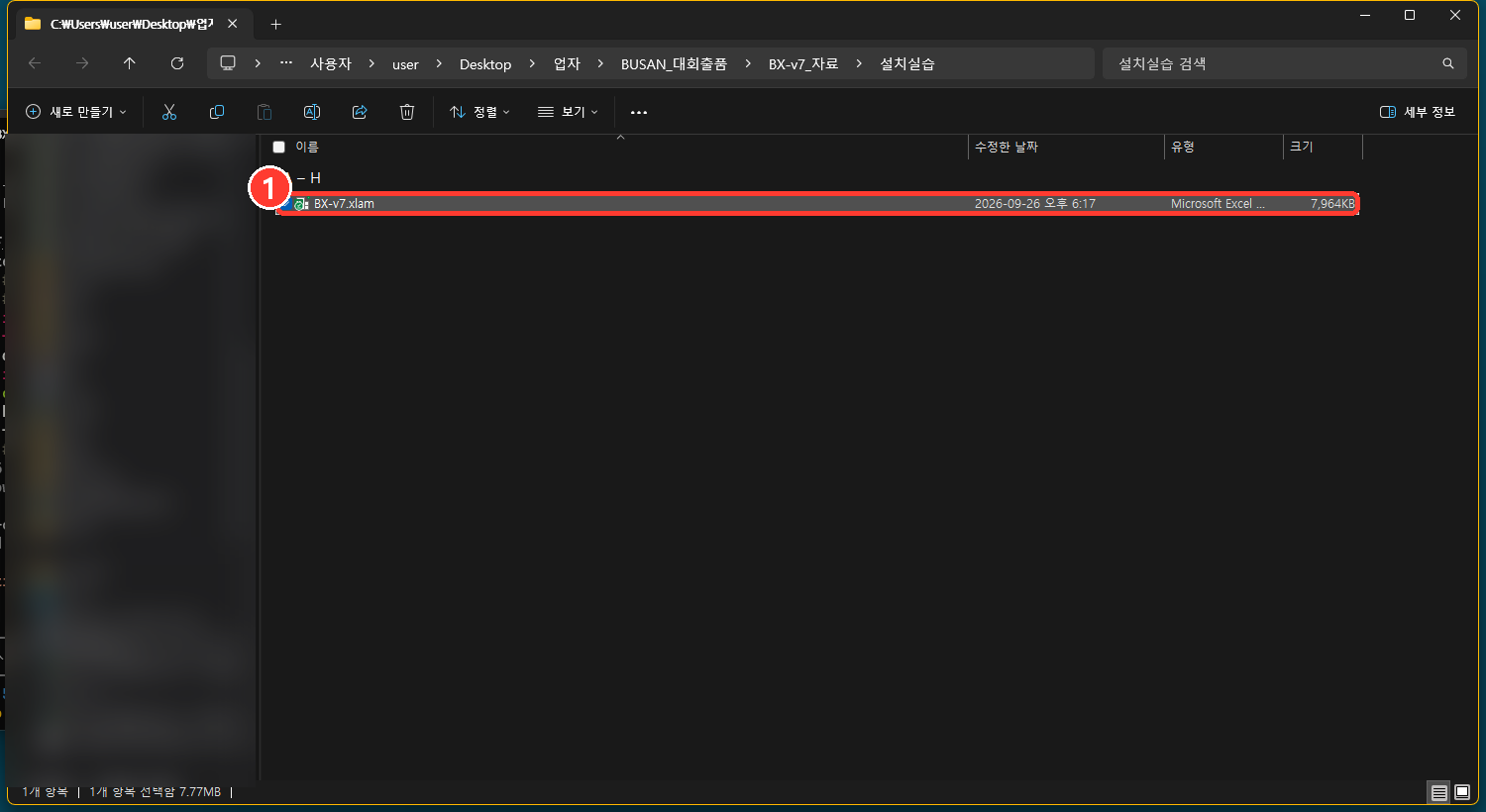Click the BX-v7.xlam Excel file icon
The height and width of the screenshot is (812, 1486).
click(x=301, y=204)
